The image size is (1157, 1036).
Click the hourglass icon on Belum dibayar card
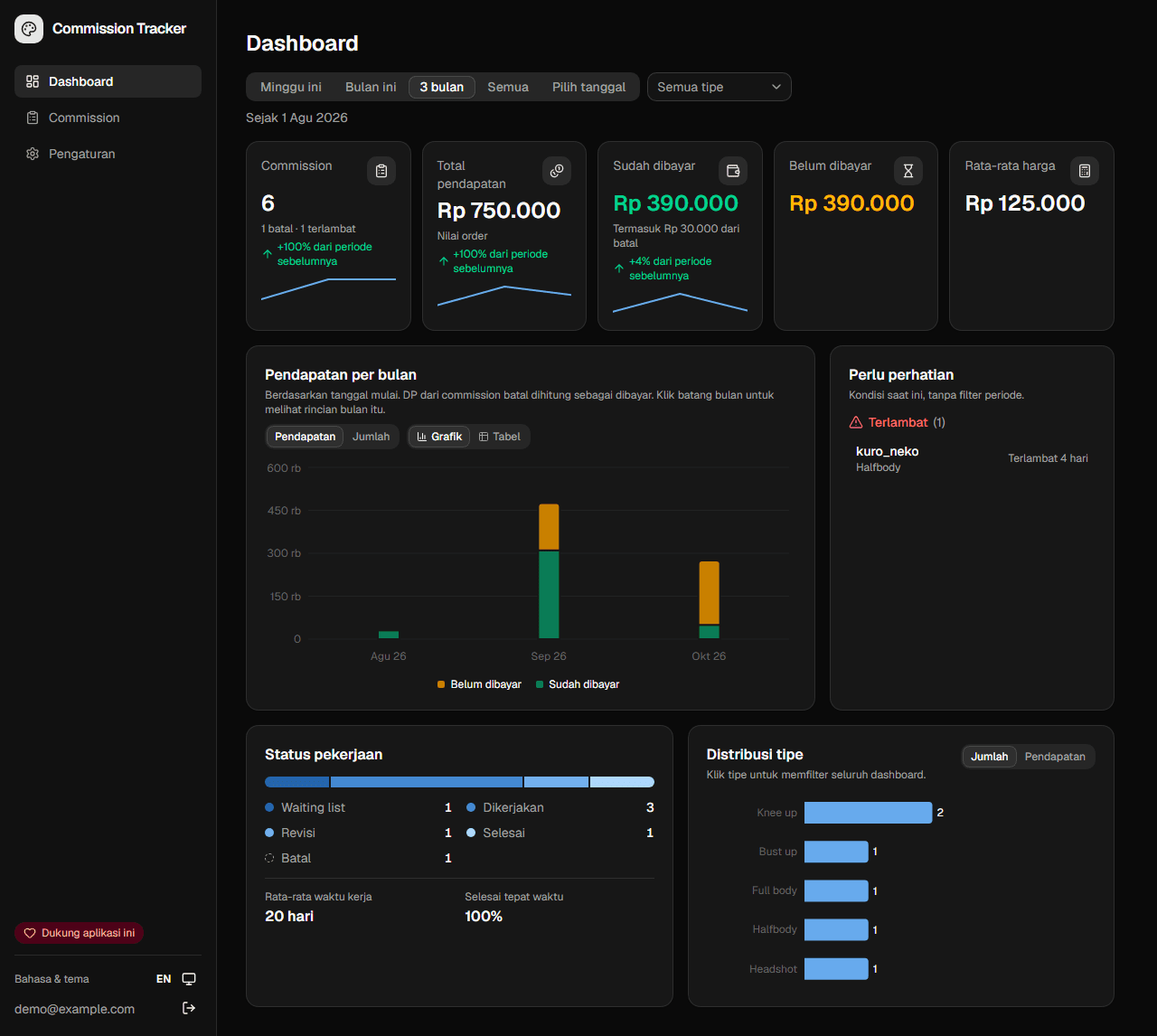coord(908,171)
